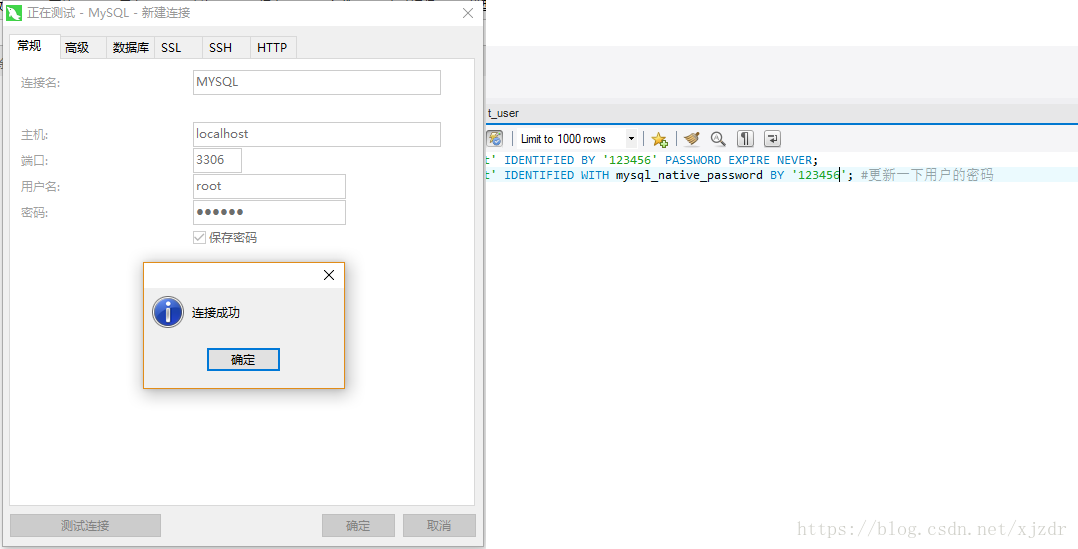Click the broom beautify query icon

692,139
